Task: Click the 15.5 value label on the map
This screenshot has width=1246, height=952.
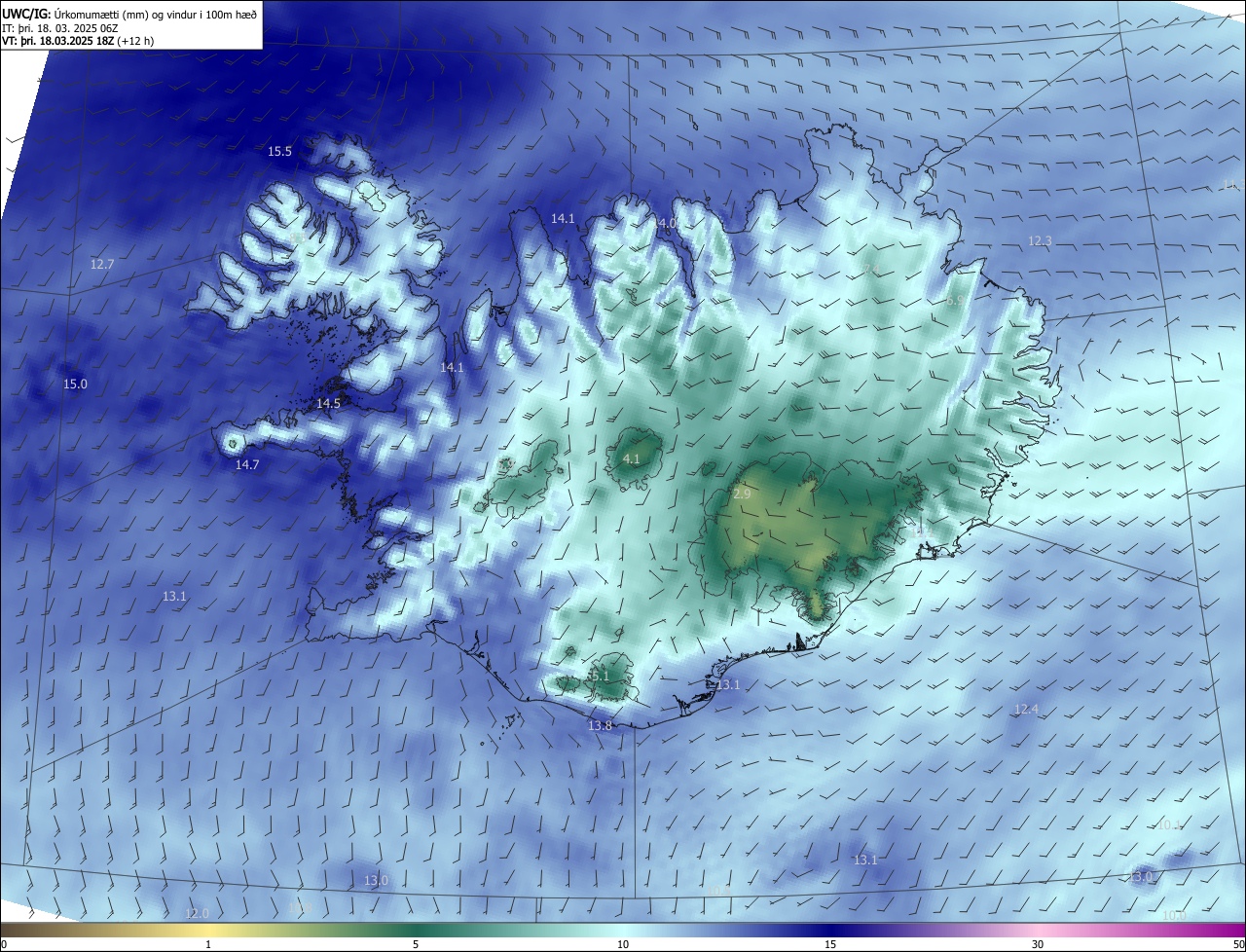Action: pyautogui.click(x=280, y=151)
